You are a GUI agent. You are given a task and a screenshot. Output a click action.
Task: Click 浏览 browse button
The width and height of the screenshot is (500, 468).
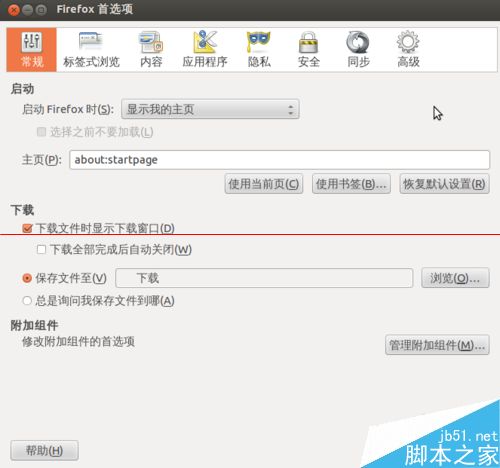pos(455,278)
